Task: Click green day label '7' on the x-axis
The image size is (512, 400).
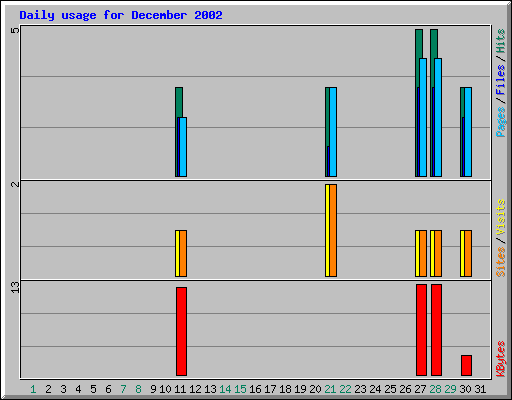Action: [123, 389]
